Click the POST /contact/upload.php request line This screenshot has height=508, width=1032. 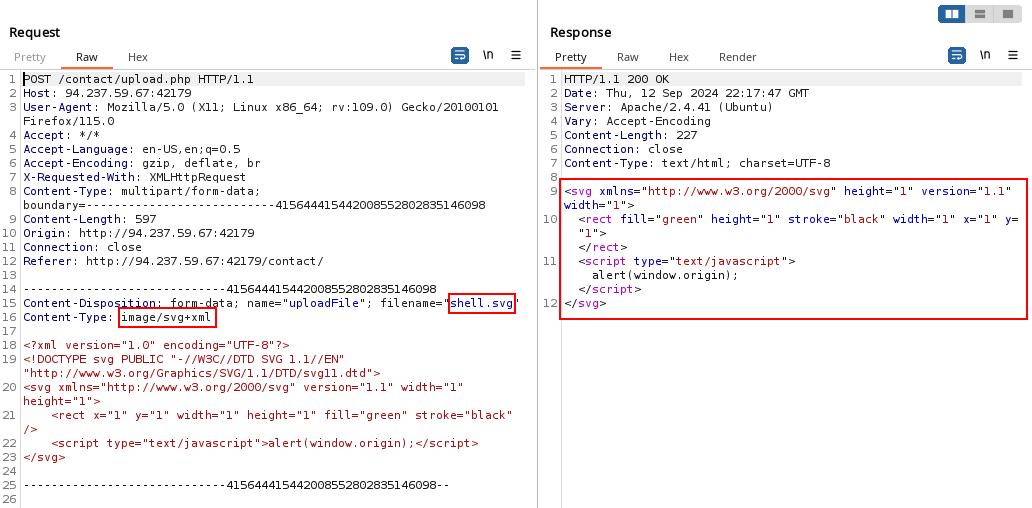click(x=138, y=80)
